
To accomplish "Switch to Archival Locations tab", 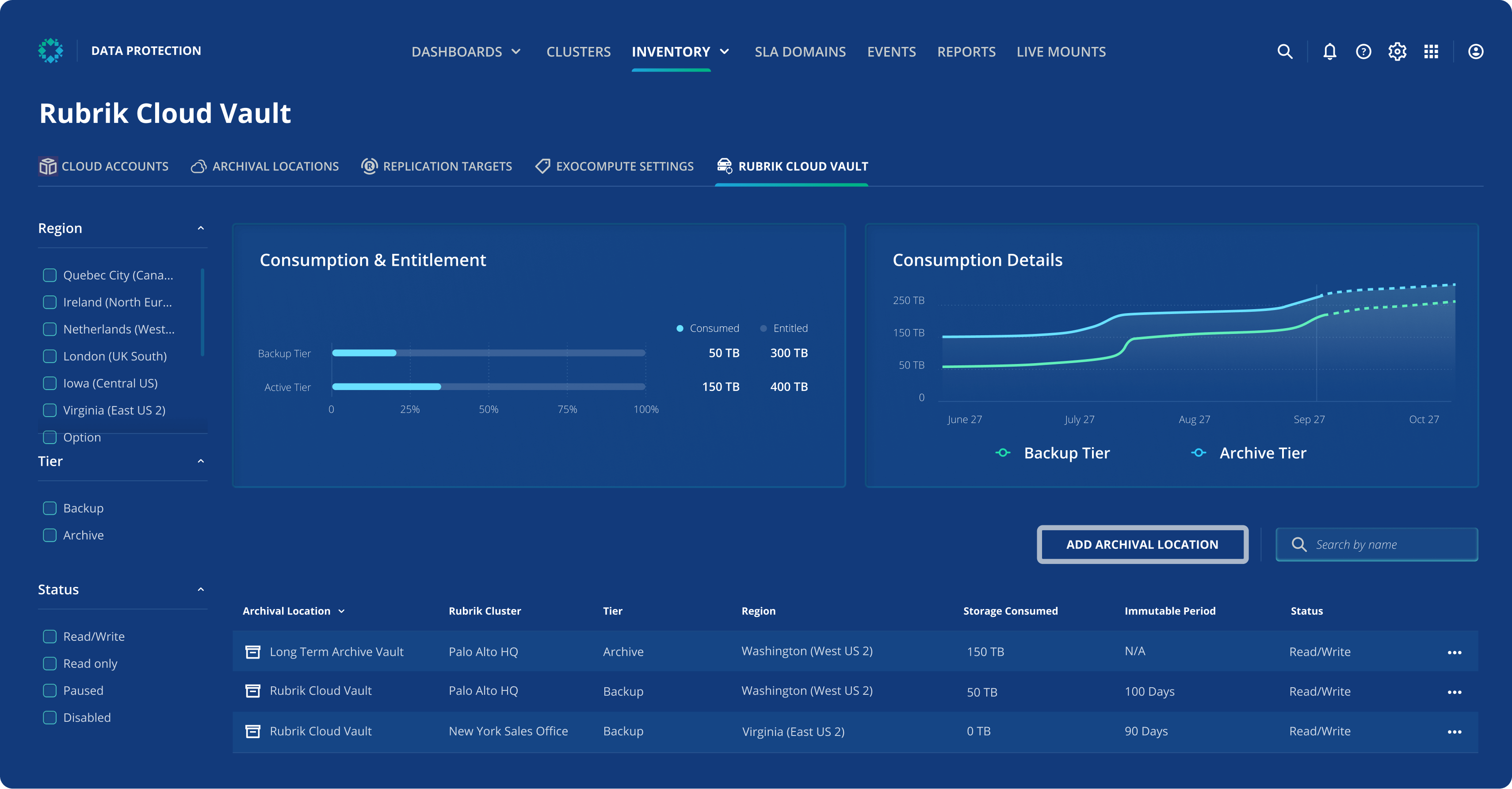I will point(265,167).
